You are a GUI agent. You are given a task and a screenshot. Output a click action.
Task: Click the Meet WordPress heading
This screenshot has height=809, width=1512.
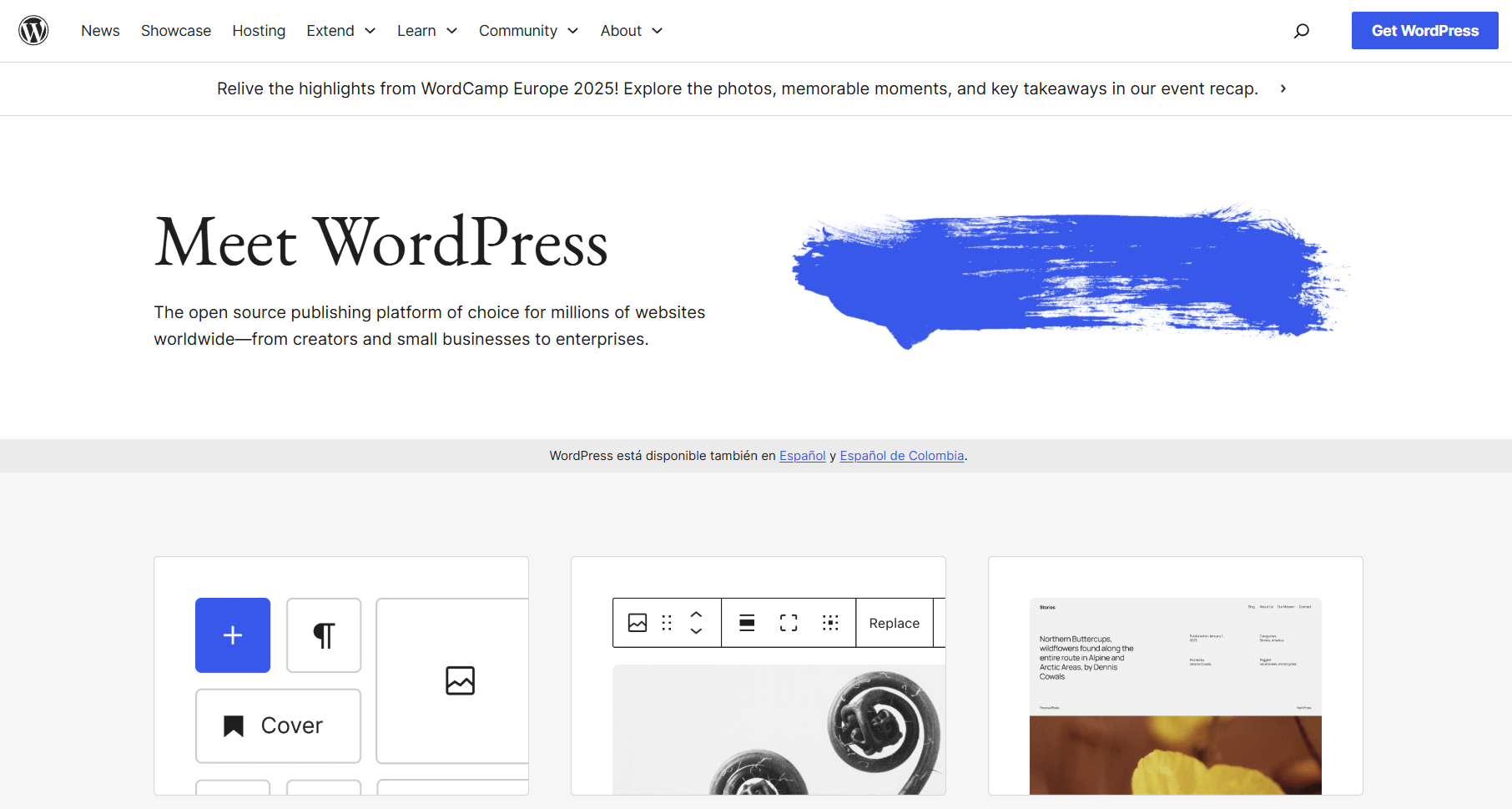(x=381, y=242)
